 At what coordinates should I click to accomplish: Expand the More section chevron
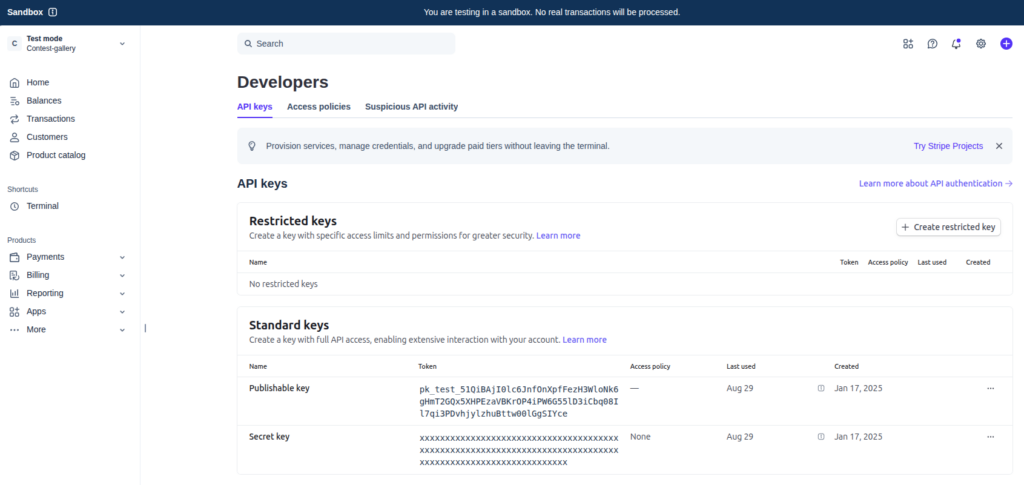[122, 330]
